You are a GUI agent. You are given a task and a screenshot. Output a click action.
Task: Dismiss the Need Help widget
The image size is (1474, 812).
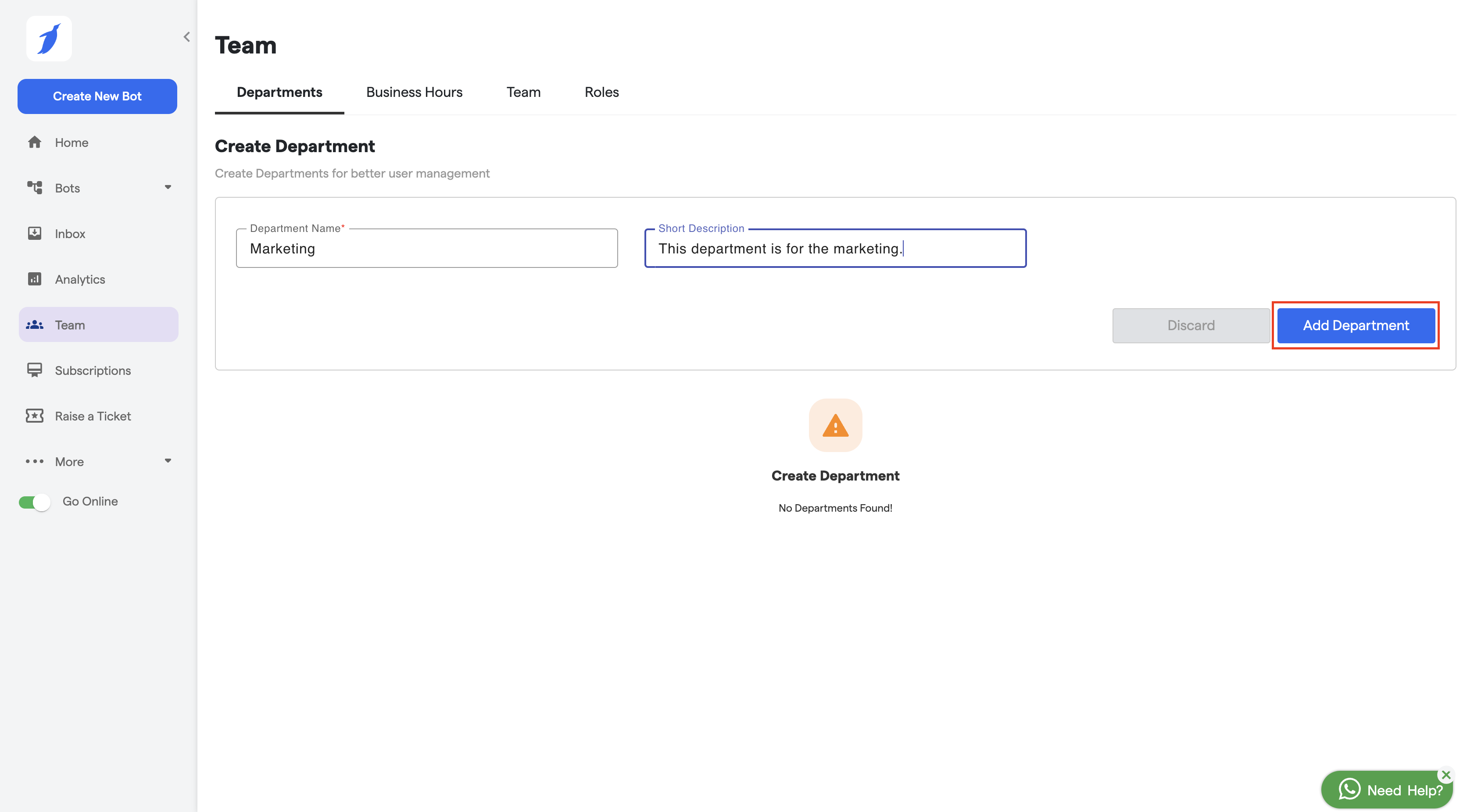1446,775
